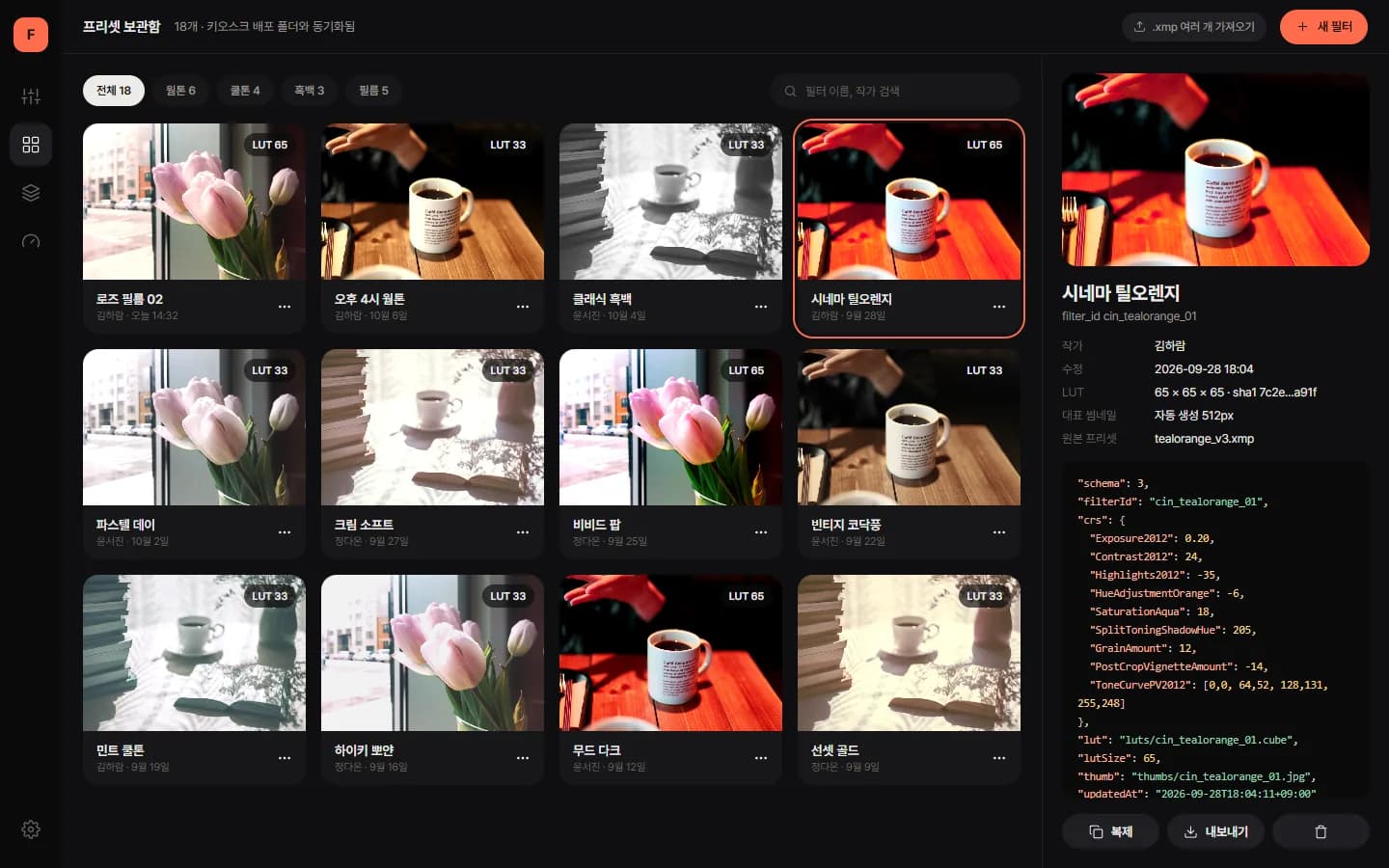Show the 흑백 3 category
Screen dimensions: 1389x868
pyautogui.click(x=310, y=91)
